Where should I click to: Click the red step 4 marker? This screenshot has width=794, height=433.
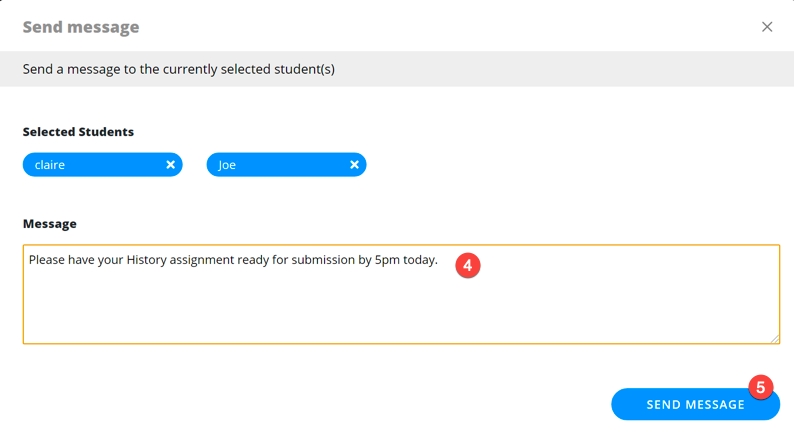pyautogui.click(x=467, y=265)
